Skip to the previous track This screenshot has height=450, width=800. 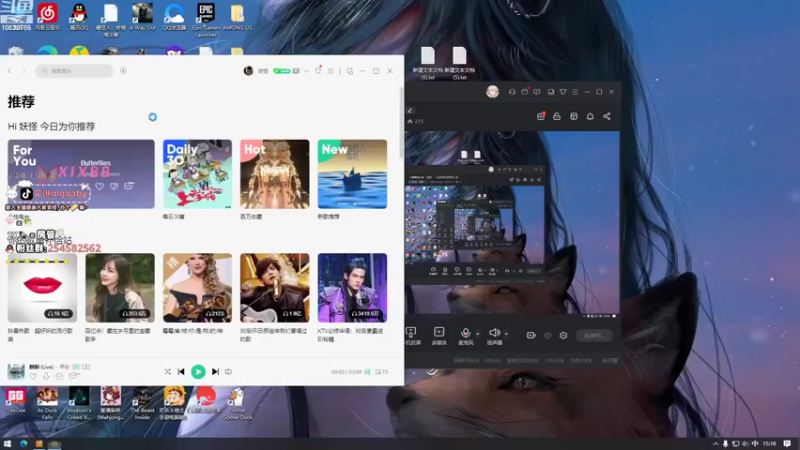pos(181,372)
